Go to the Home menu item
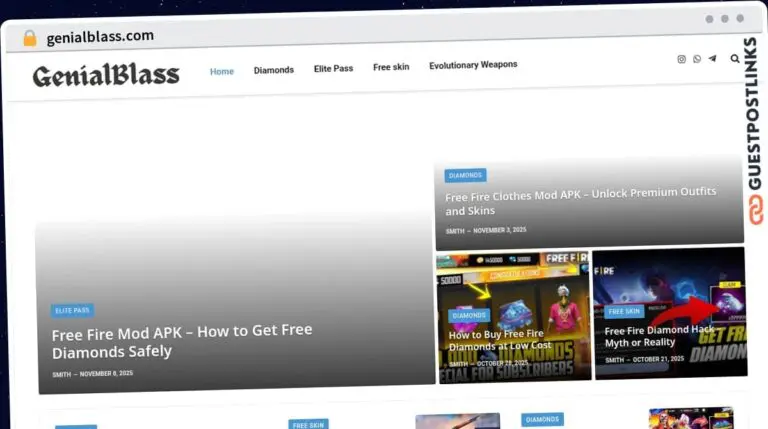The width and height of the screenshot is (768, 429). (x=222, y=71)
